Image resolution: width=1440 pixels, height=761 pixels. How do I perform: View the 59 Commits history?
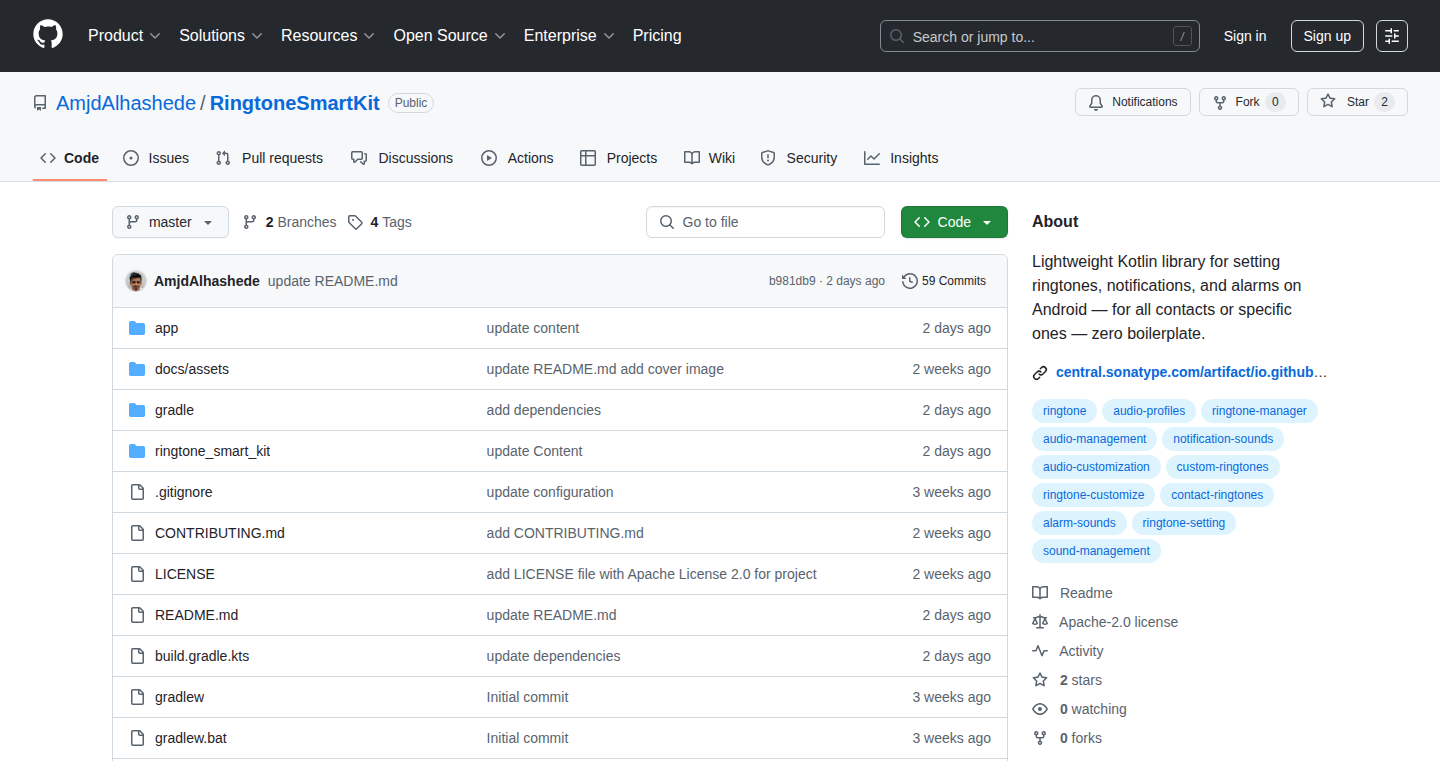coord(944,281)
